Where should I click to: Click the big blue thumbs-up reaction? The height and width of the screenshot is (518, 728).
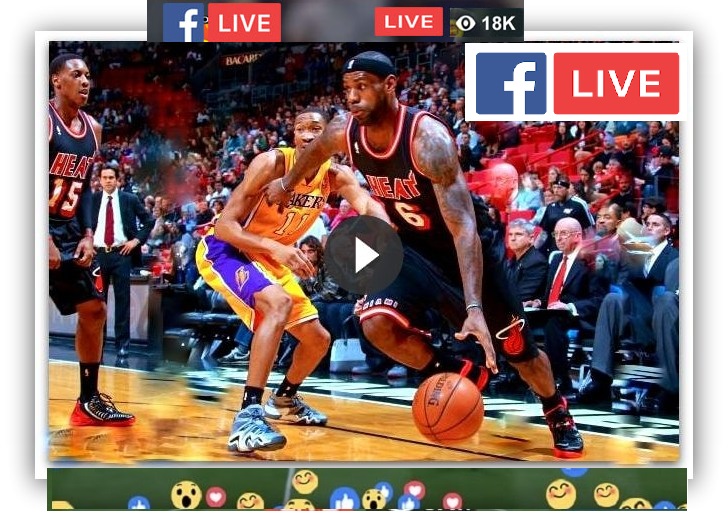click(x=344, y=499)
